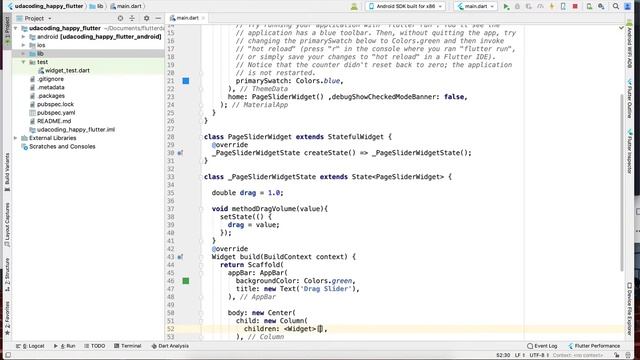Click the green inspection status checkmark
The width and height of the screenshot is (640, 360).
coord(621,28)
